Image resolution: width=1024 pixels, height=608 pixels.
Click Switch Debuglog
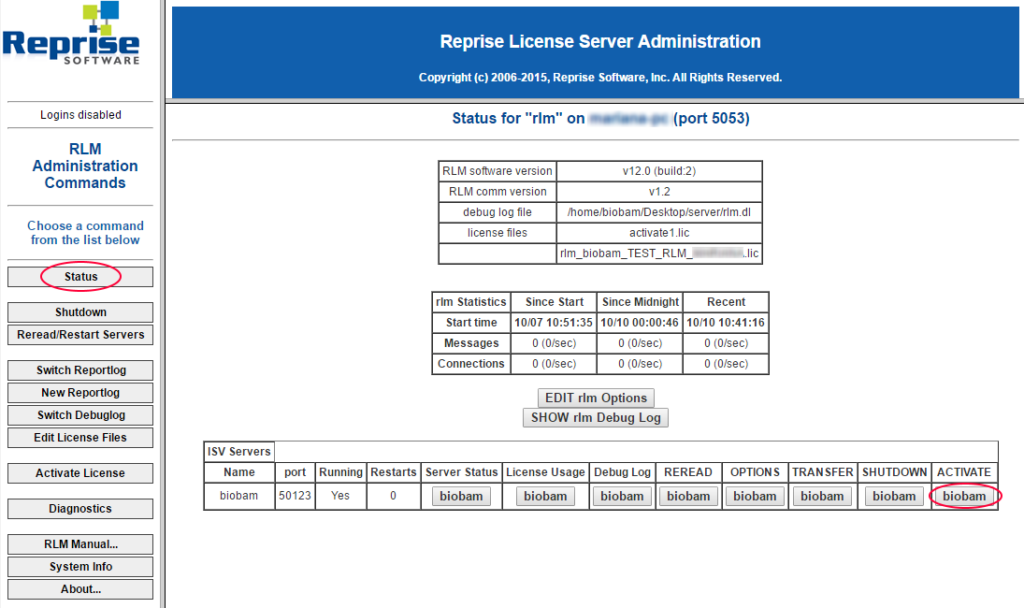pos(79,415)
